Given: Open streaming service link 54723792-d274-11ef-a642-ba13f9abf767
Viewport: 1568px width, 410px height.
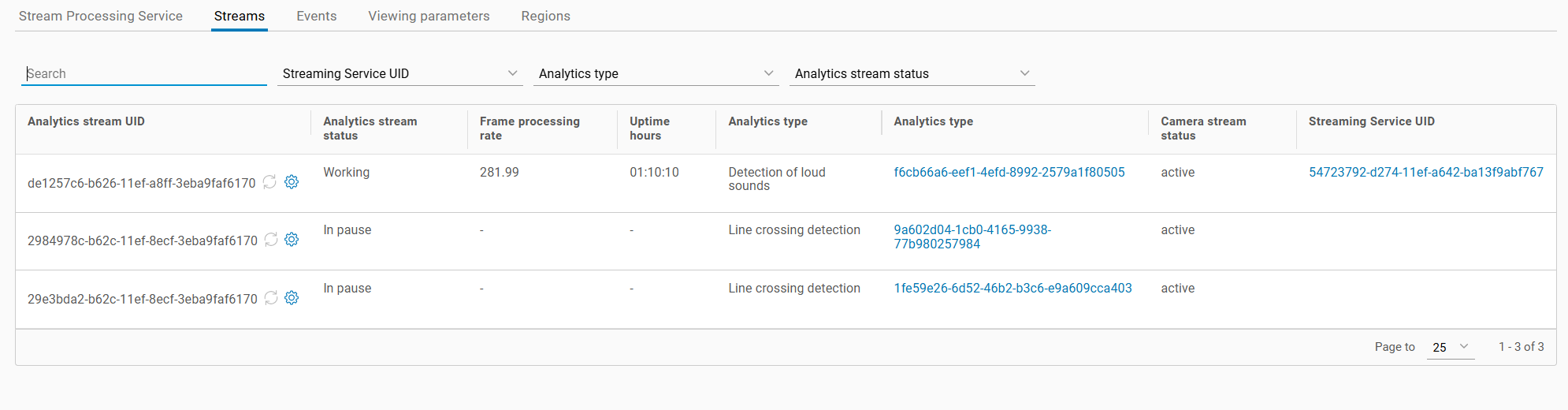Looking at the screenshot, I should coord(1425,172).
